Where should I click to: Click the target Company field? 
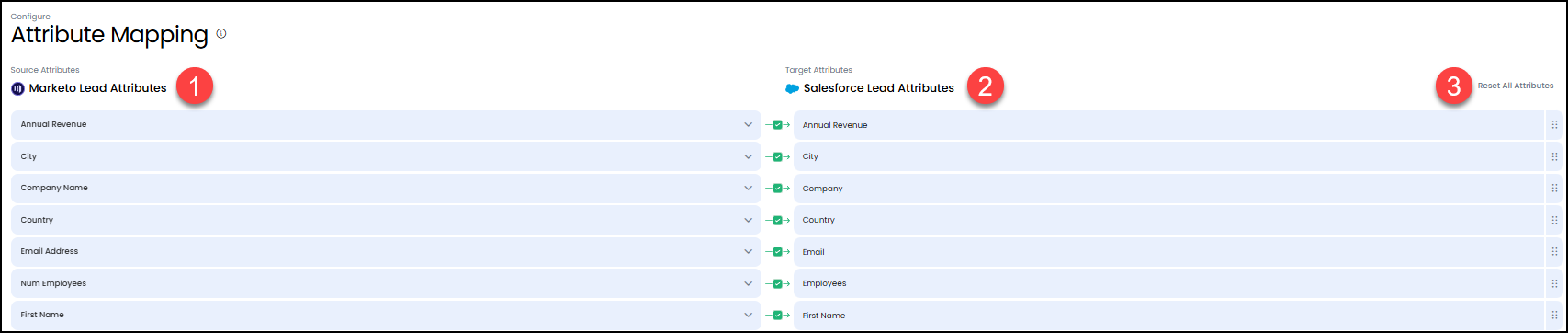pyautogui.click(x=1168, y=189)
